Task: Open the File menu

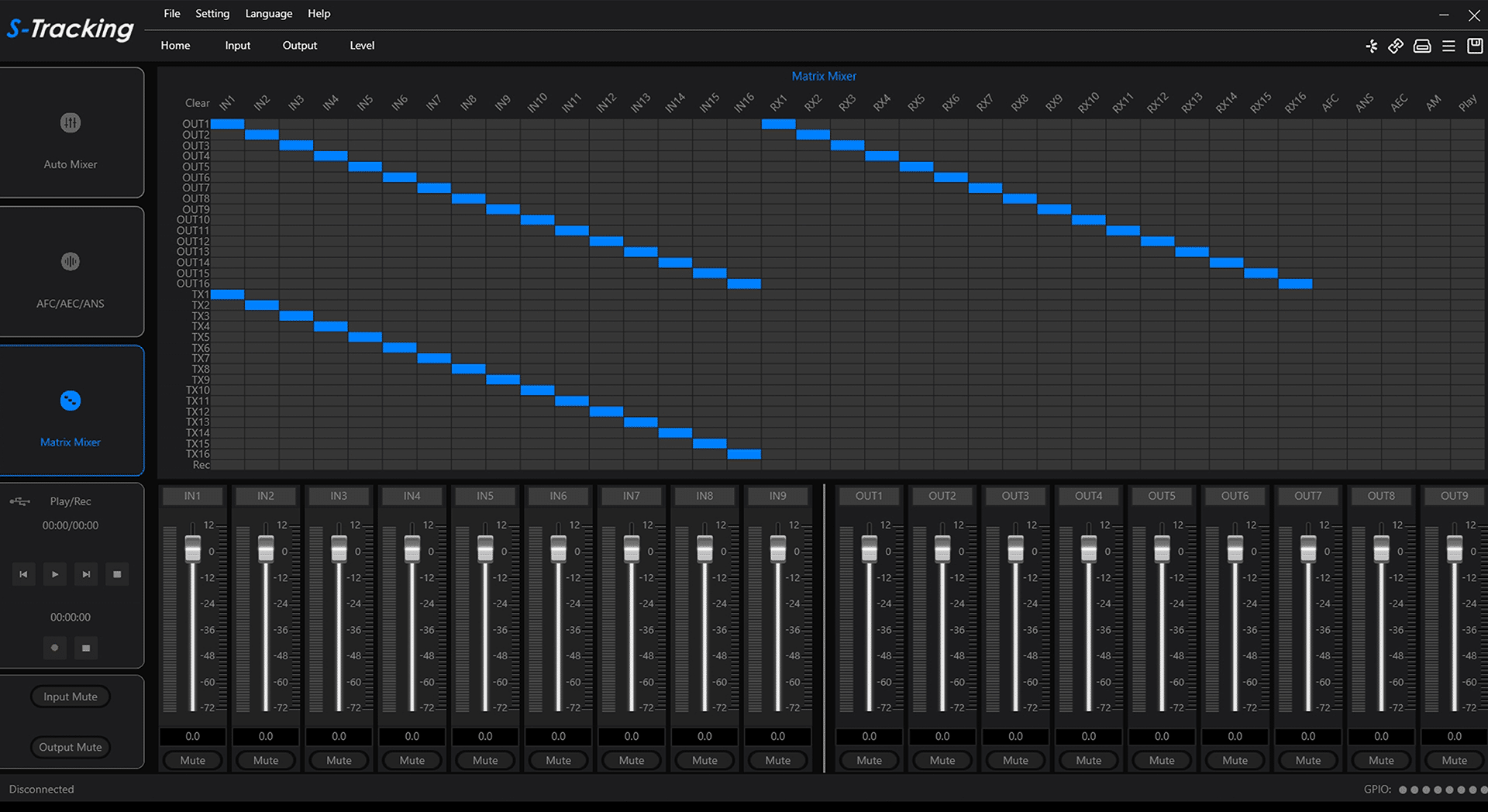Action: [x=172, y=14]
